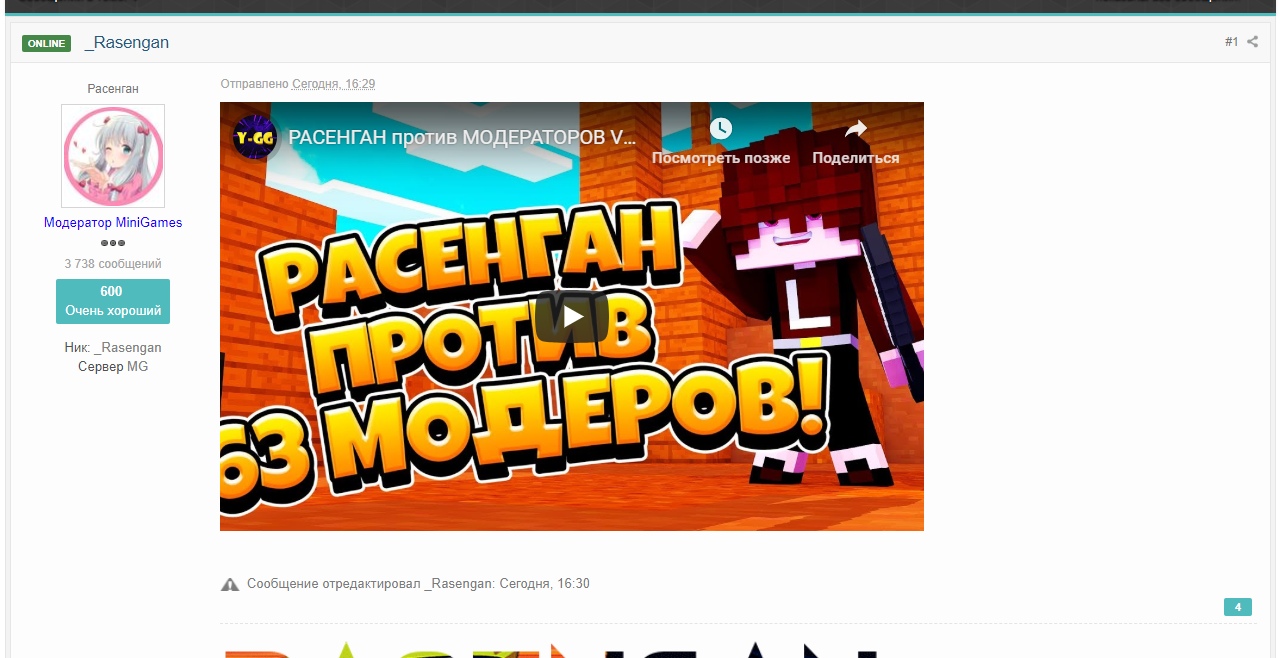The width and height of the screenshot is (1281, 658).
Task: Click the ONLINE status badge
Action: tap(47, 43)
